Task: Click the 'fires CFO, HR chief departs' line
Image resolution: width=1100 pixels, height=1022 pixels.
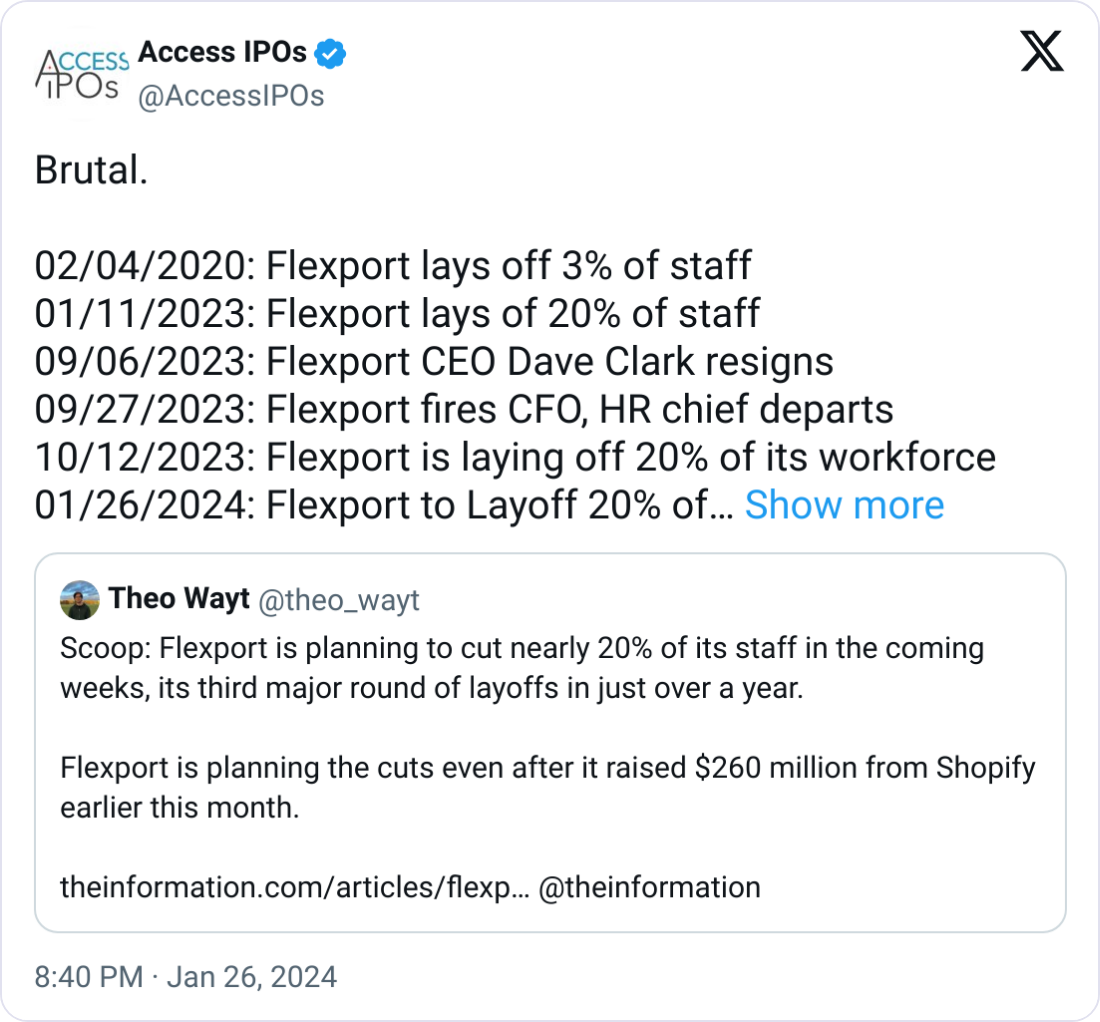Action: (x=464, y=409)
